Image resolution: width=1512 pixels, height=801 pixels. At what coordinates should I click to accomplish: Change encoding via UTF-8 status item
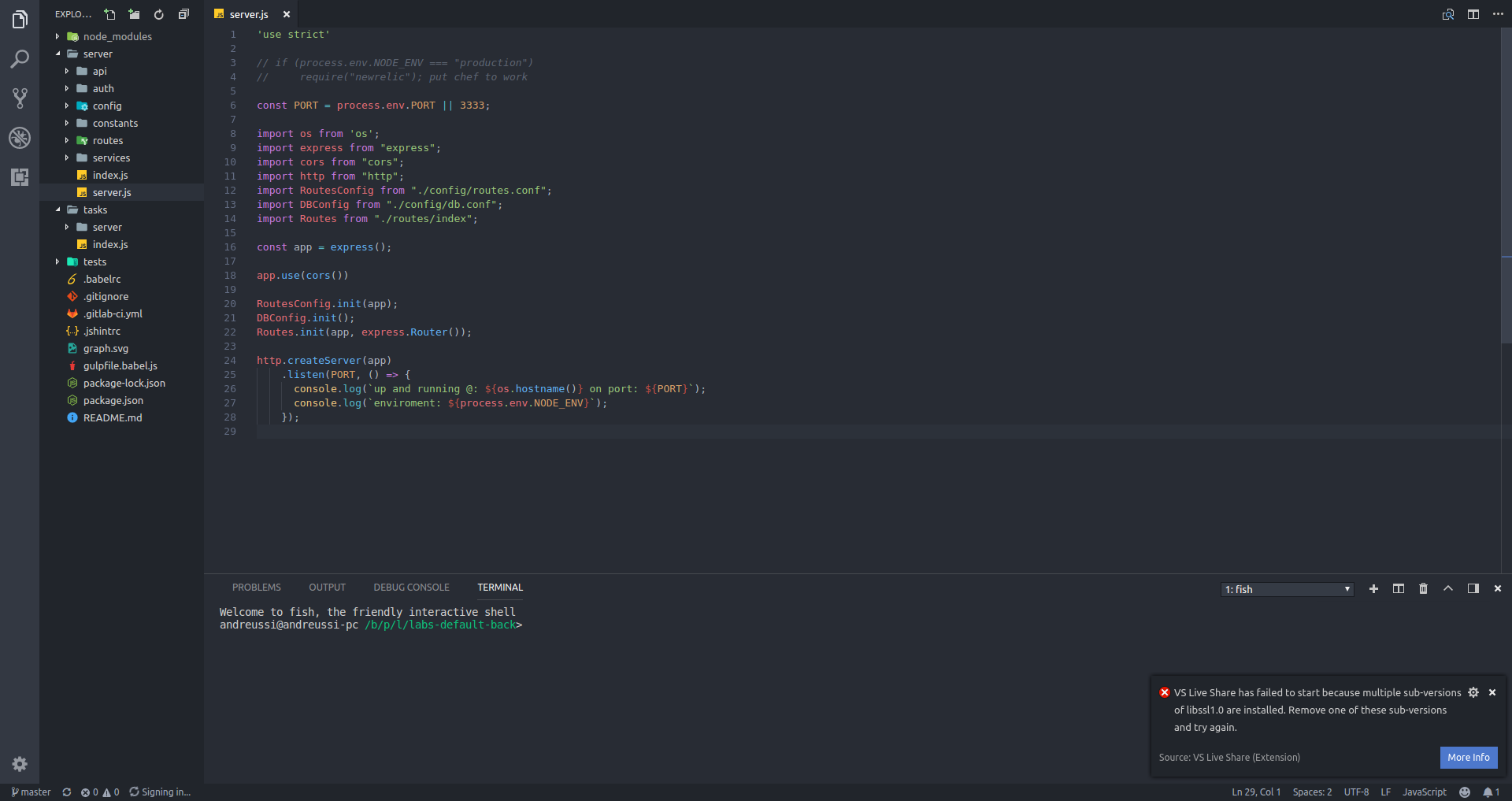[x=1356, y=792]
